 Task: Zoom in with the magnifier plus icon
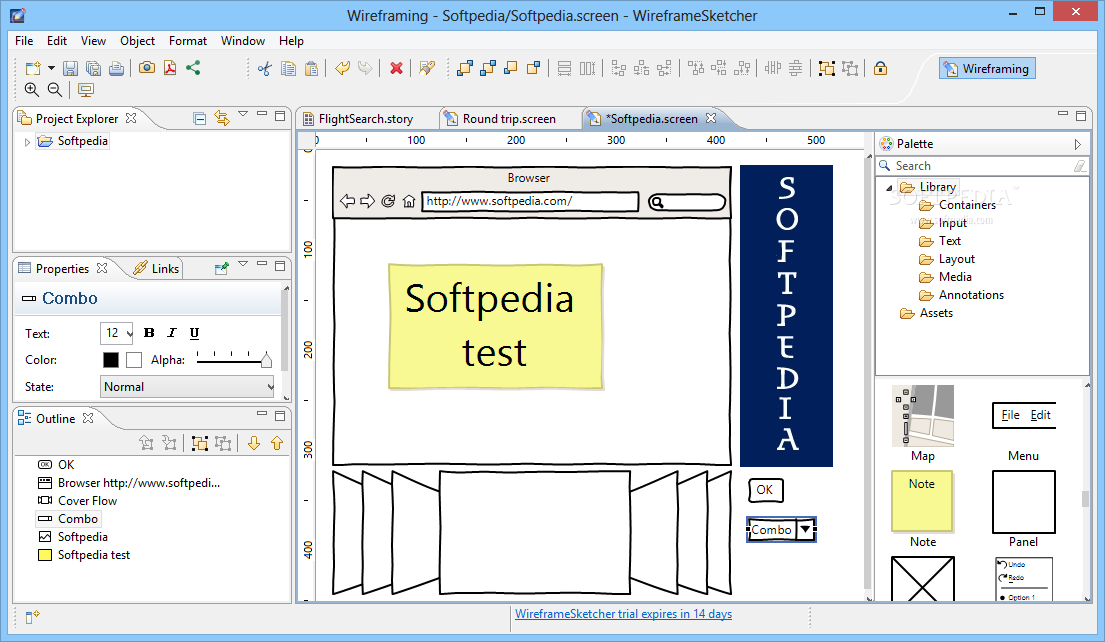[32, 89]
